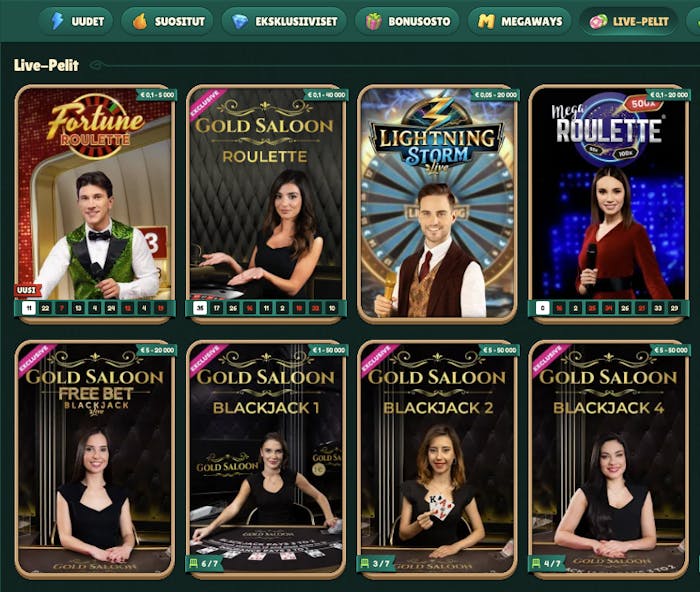700x592 pixels.
Task: Open Lightning Storm Live game
Action: coord(438,203)
